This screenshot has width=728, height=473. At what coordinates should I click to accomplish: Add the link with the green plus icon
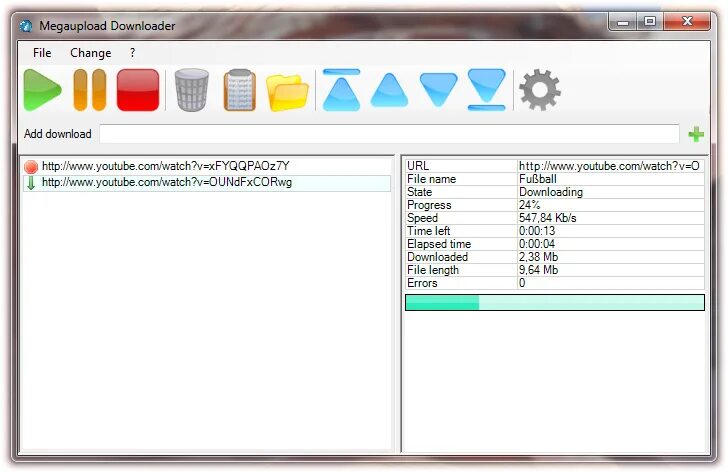coord(696,134)
